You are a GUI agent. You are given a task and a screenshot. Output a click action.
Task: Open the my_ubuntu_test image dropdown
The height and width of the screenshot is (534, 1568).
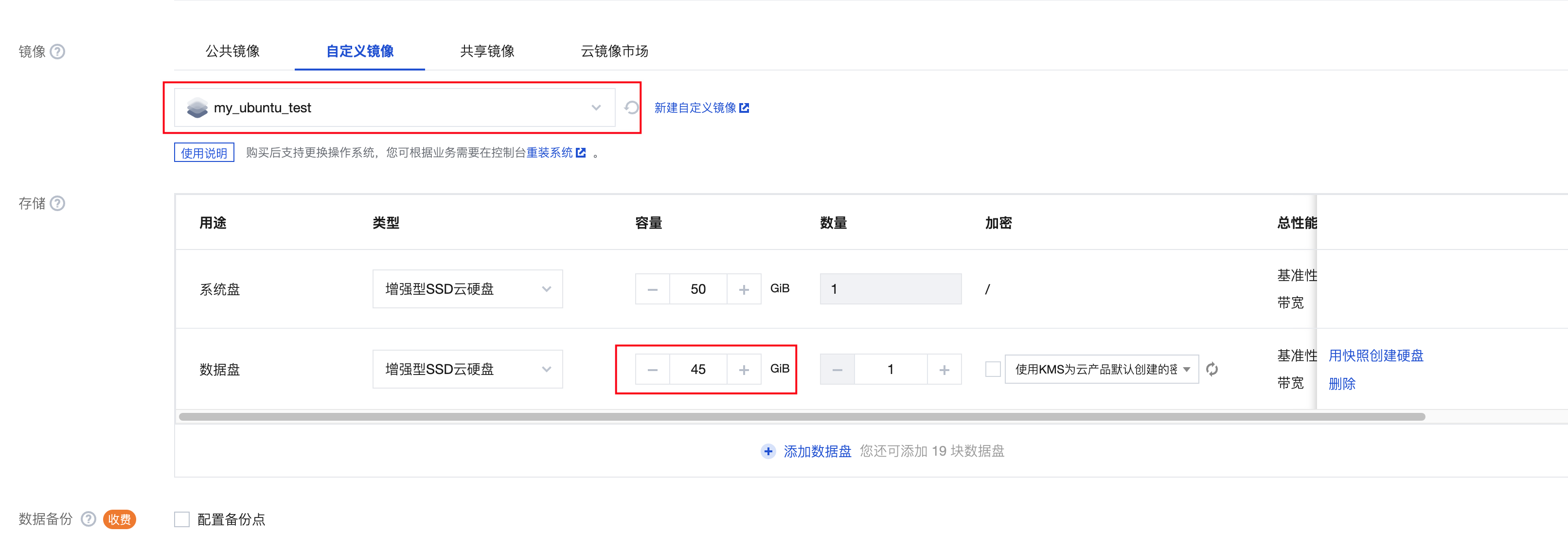point(394,108)
